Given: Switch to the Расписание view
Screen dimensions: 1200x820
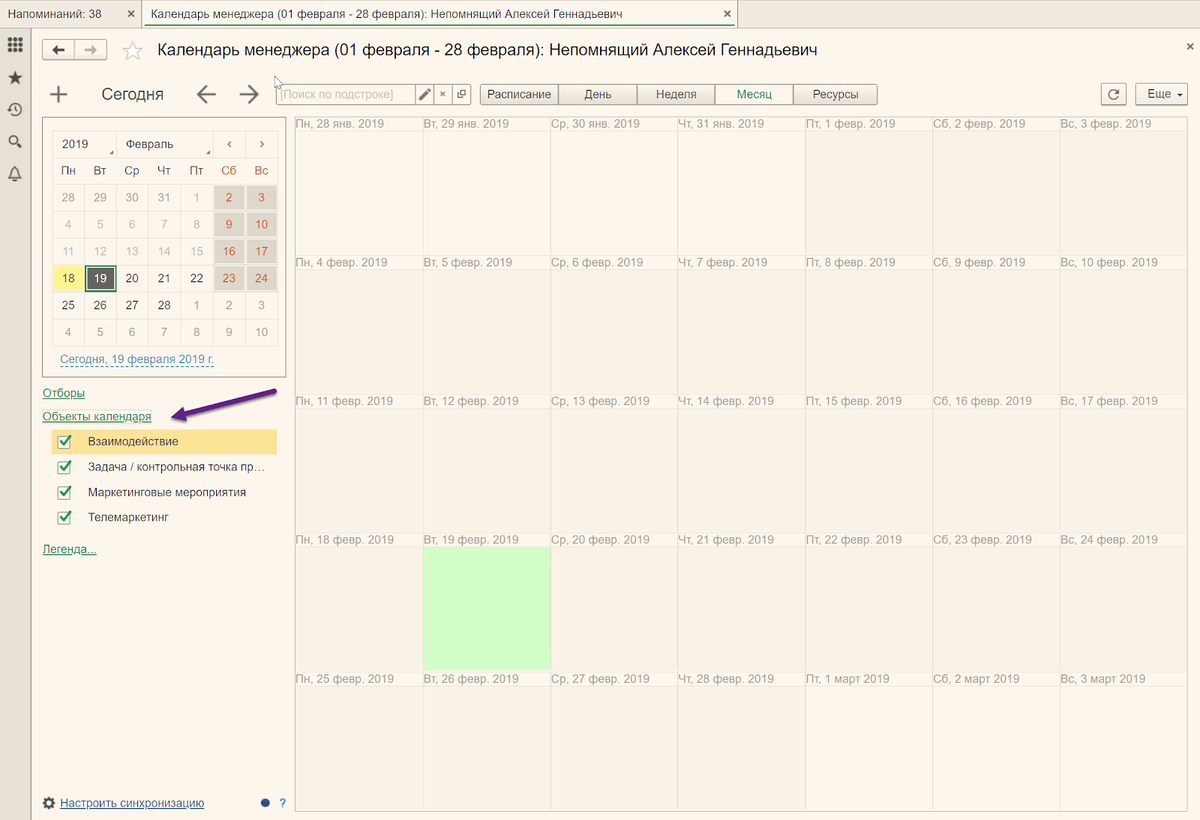Looking at the screenshot, I should [x=519, y=94].
